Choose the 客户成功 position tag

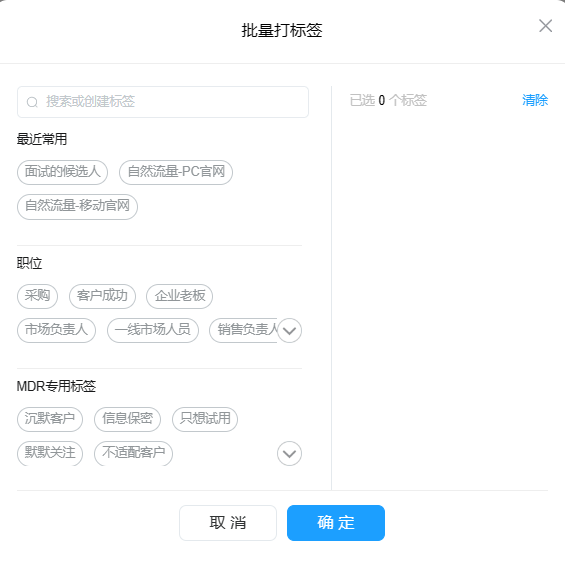coord(102,296)
